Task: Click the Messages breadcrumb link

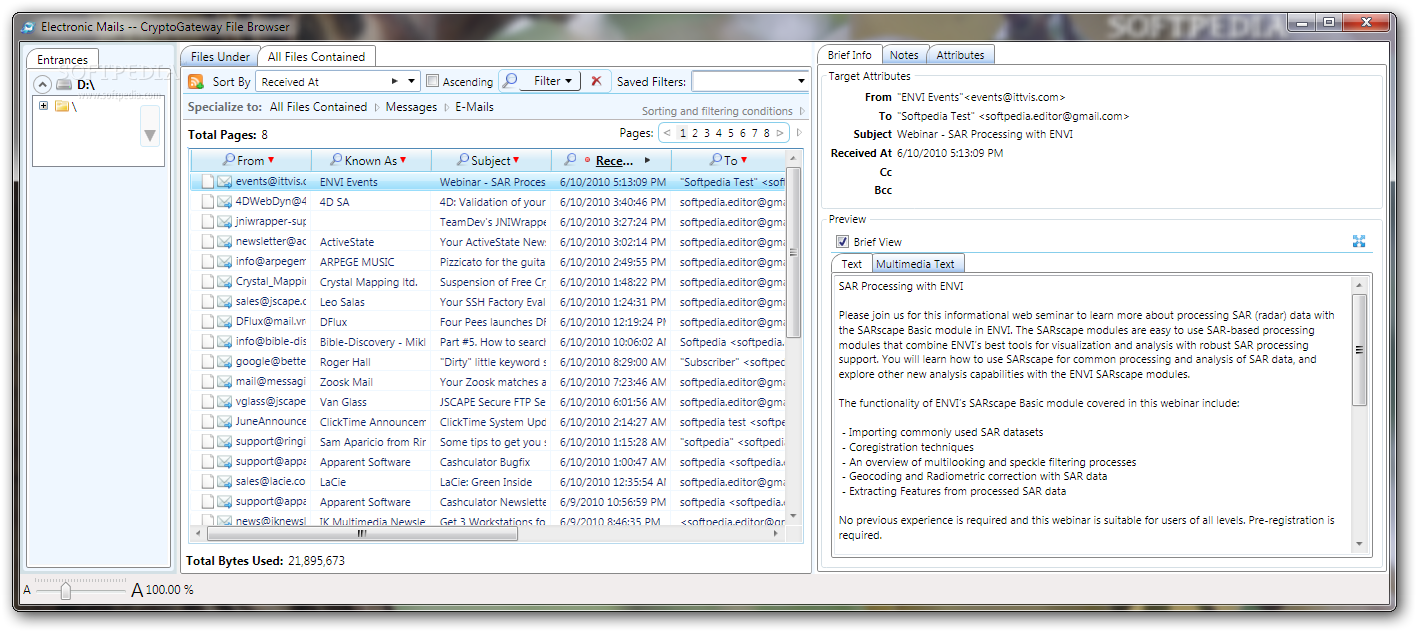Action: [411, 107]
